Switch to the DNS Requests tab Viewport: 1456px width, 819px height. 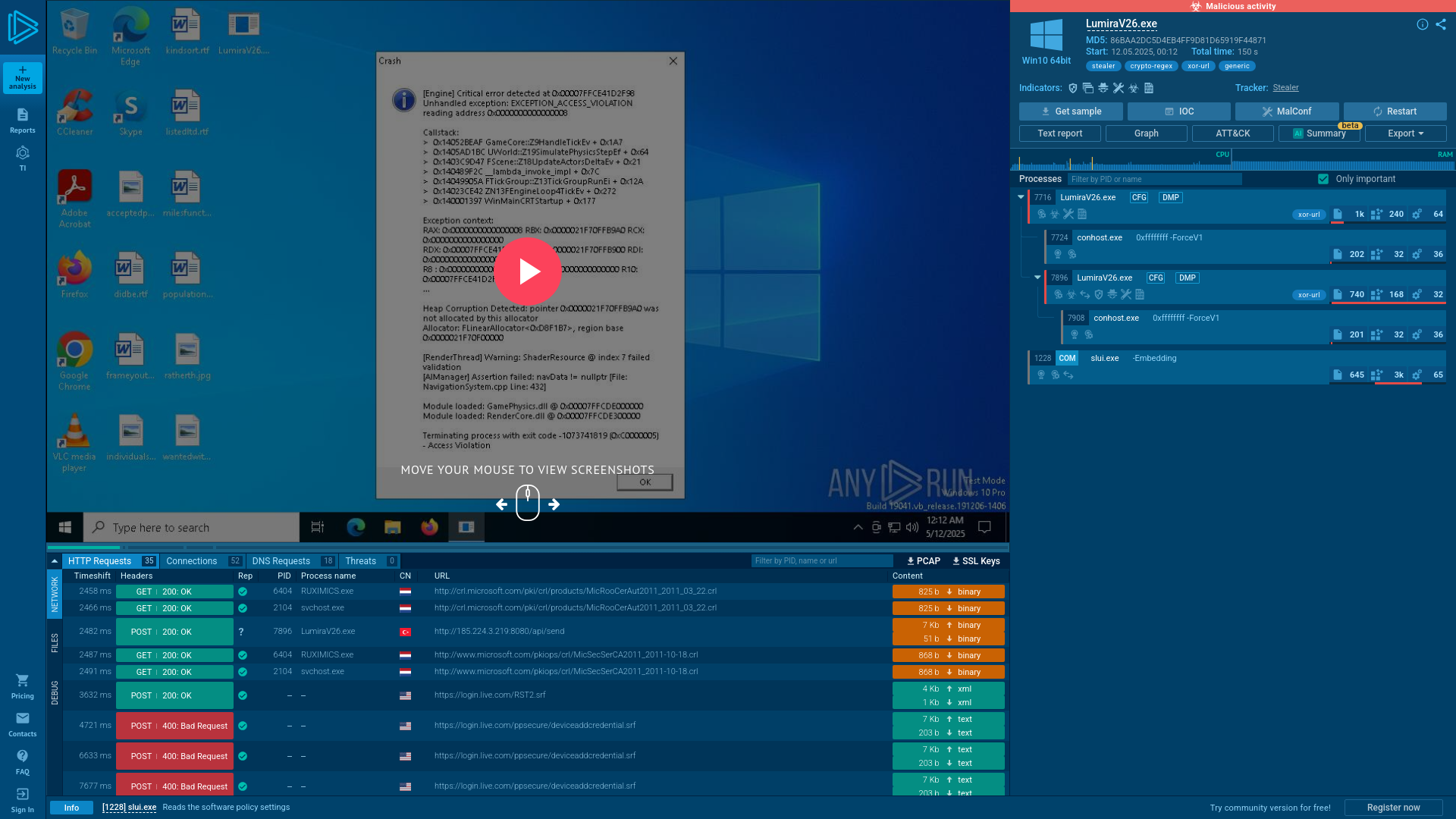click(x=292, y=561)
